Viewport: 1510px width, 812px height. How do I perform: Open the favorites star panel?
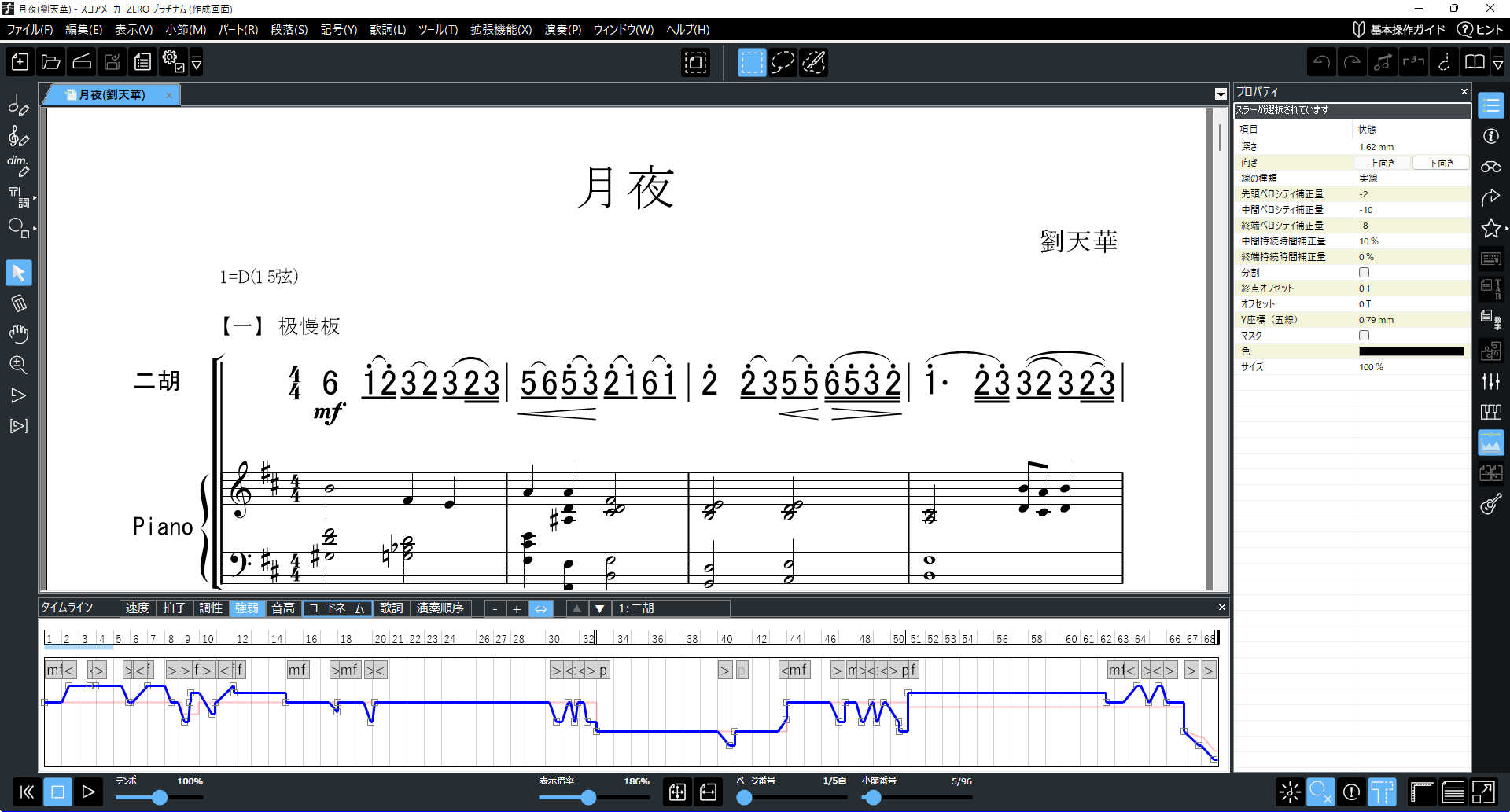(1491, 228)
